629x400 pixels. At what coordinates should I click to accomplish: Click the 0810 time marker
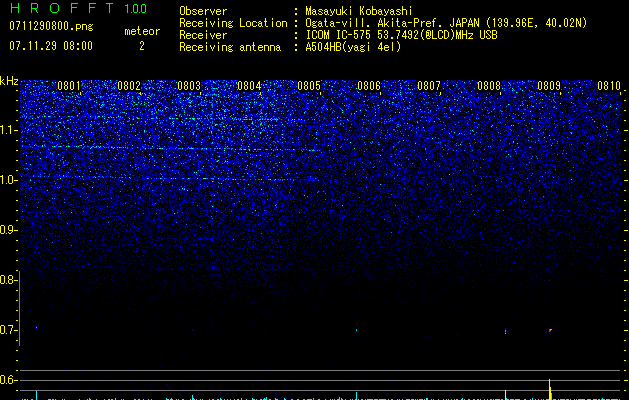click(x=609, y=86)
